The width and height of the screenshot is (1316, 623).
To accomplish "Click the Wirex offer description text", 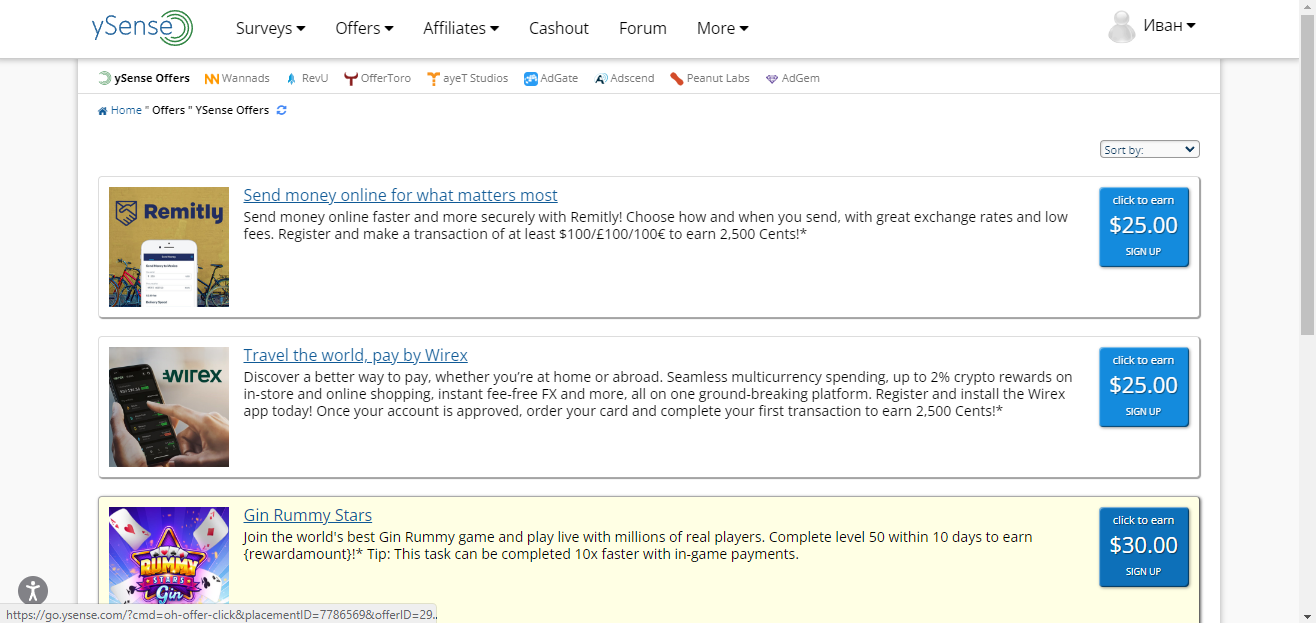I will [658, 394].
